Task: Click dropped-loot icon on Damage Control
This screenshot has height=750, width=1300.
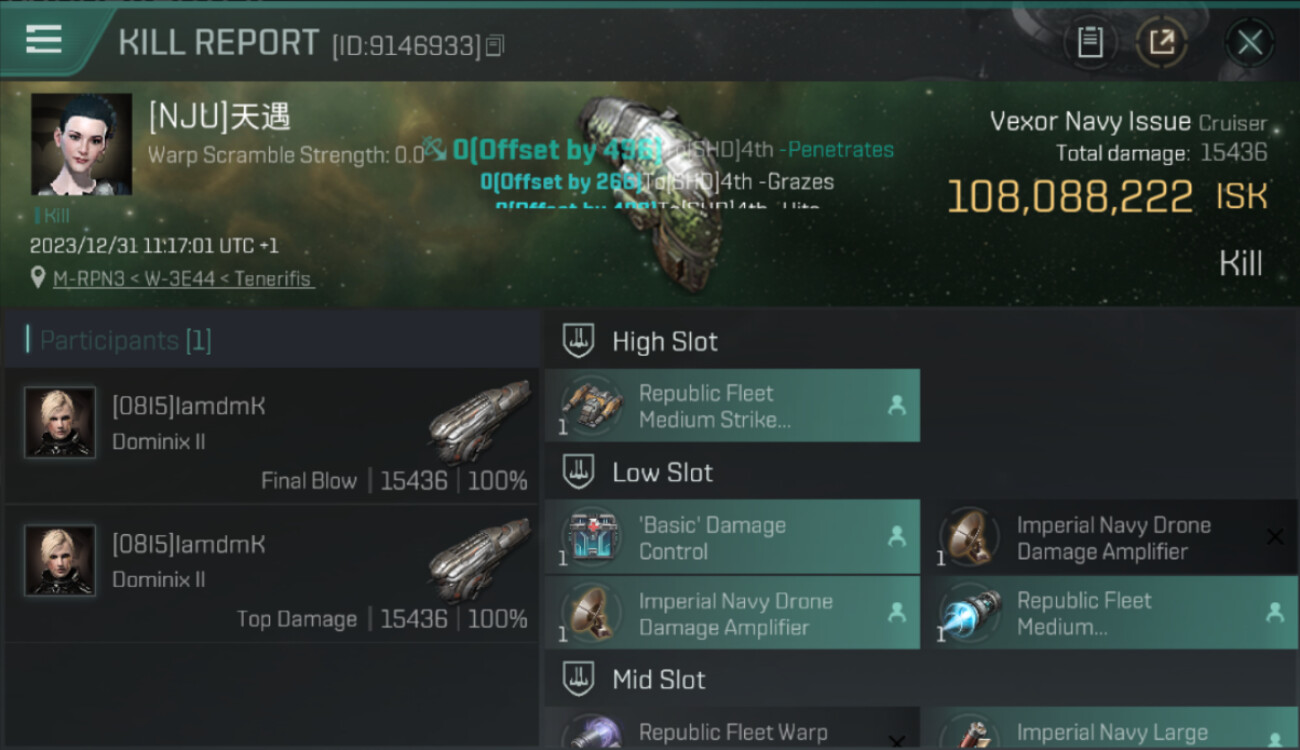Action: pyautogui.click(x=897, y=537)
